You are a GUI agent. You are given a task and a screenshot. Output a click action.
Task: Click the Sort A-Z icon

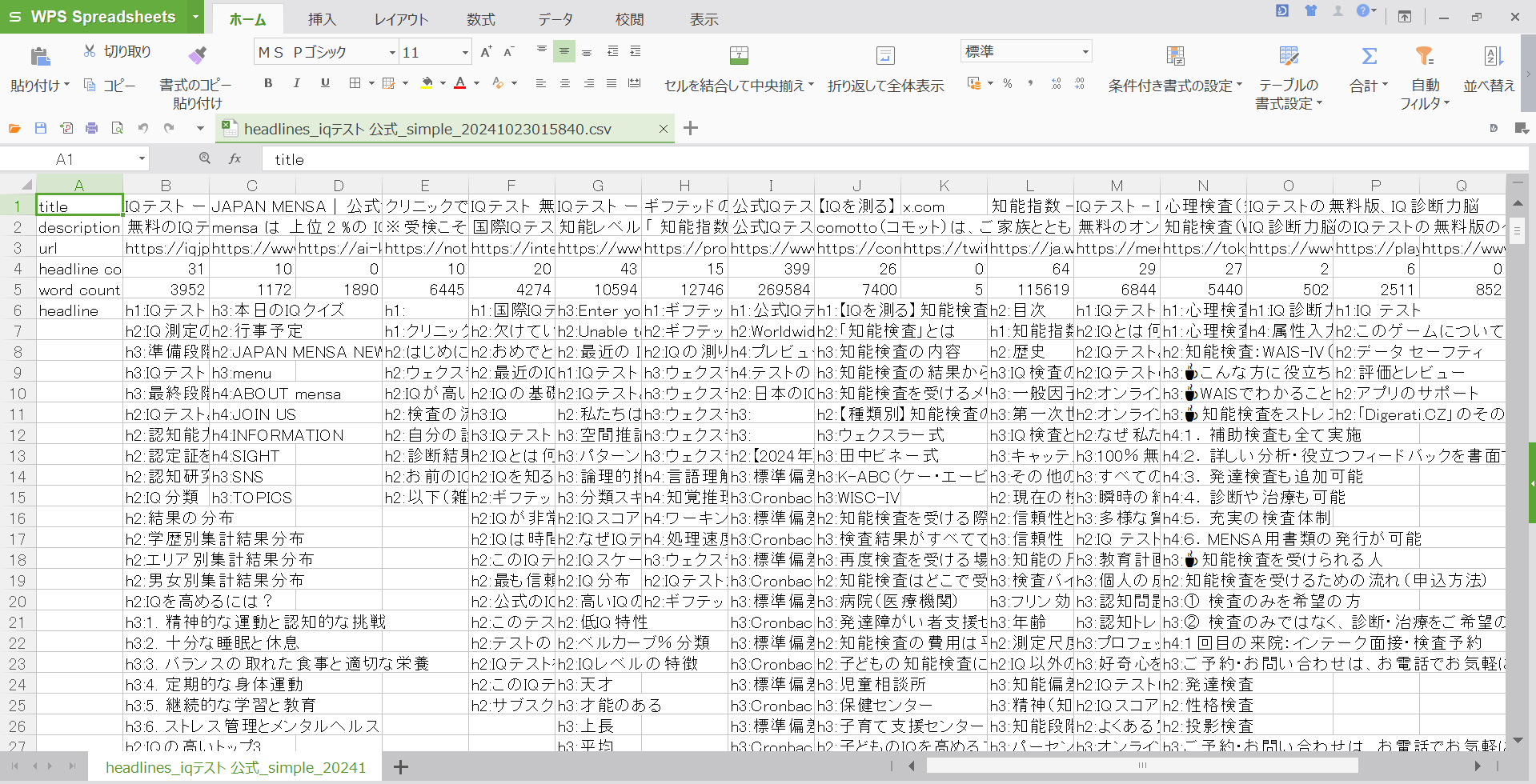[1493, 56]
